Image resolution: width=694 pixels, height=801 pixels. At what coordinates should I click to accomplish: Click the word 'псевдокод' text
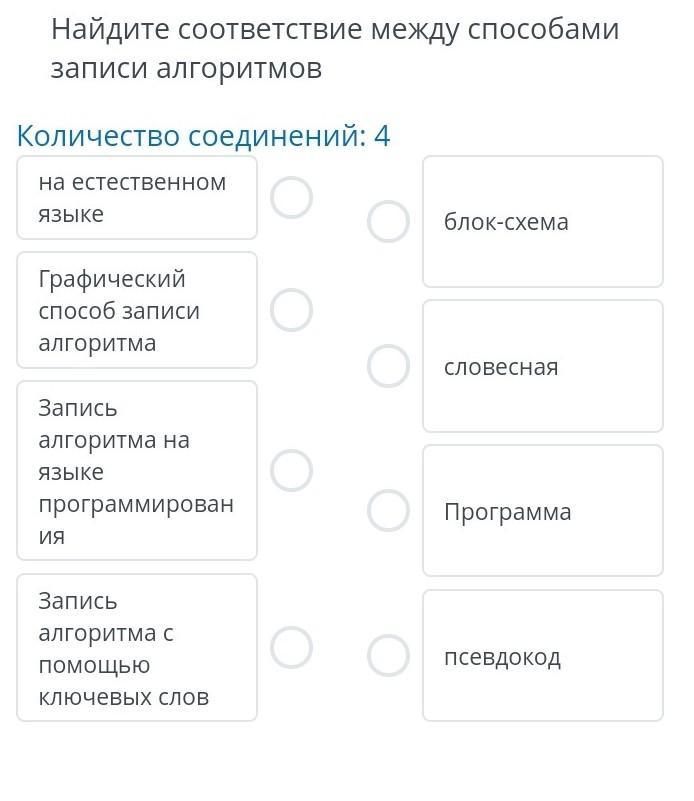click(x=502, y=657)
